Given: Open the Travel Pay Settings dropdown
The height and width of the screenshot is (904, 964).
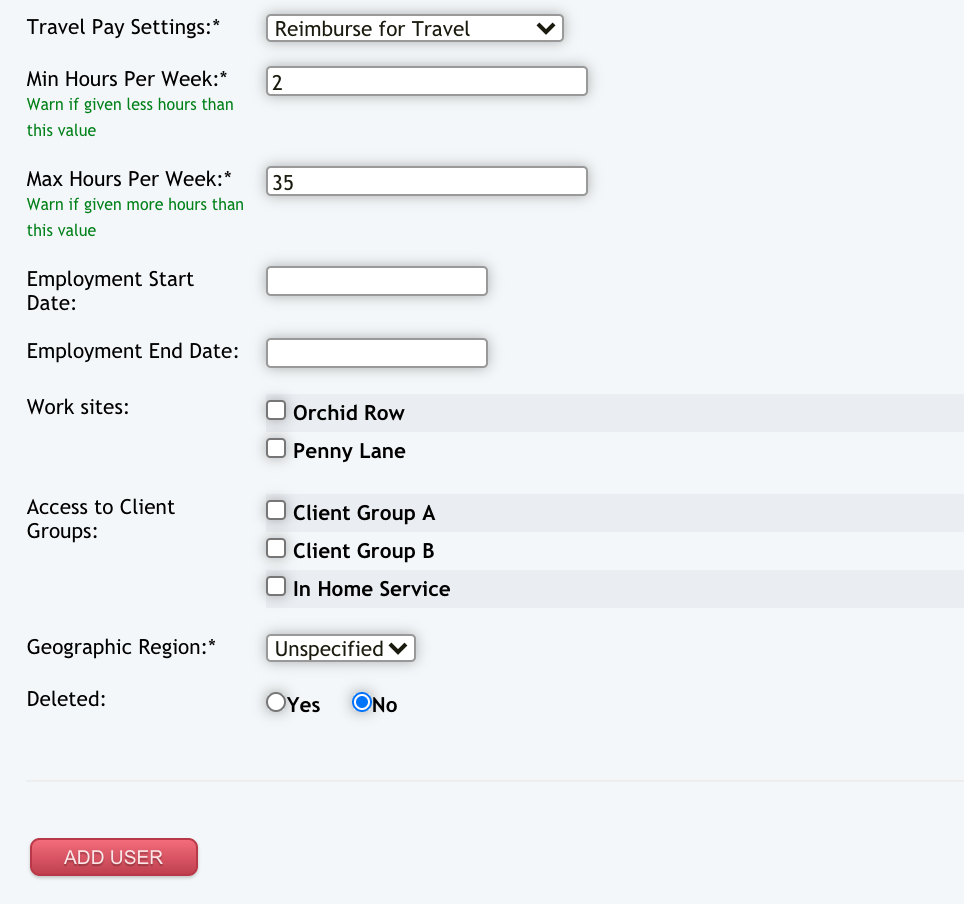Looking at the screenshot, I should point(415,29).
